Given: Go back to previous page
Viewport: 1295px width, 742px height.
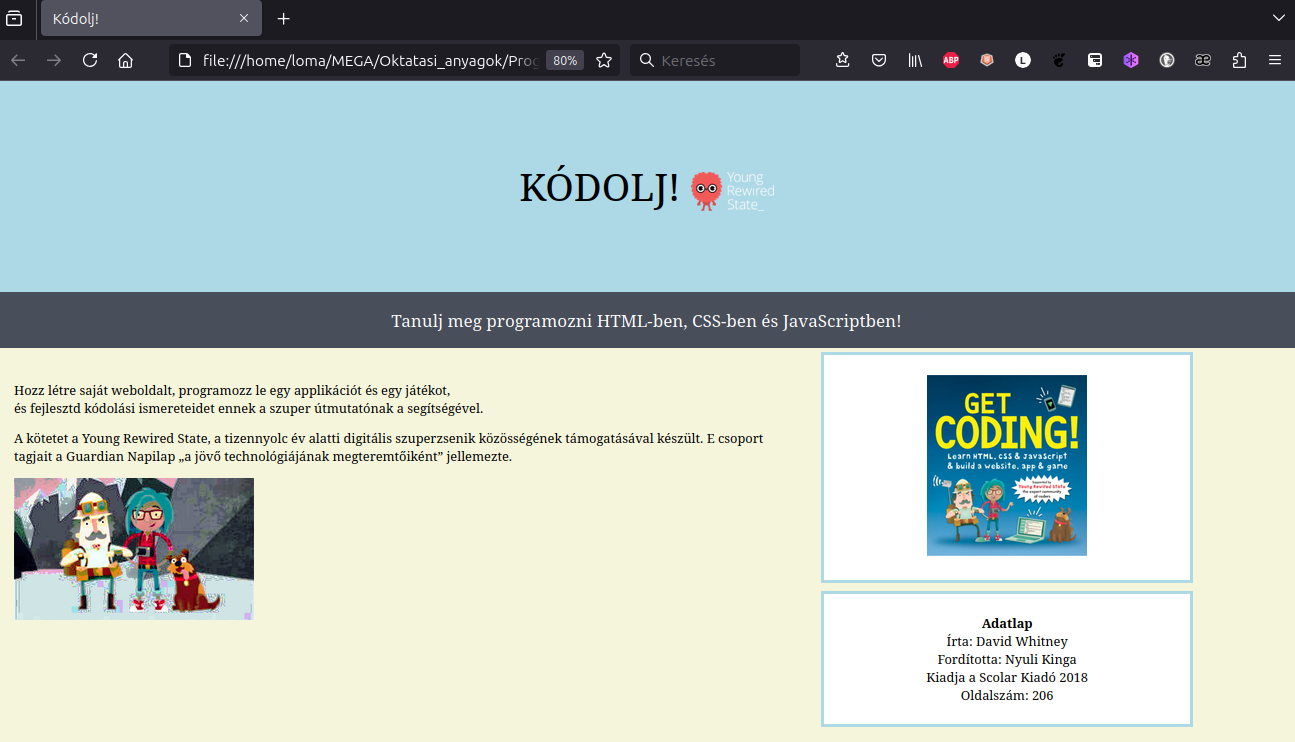Looking at the screenshot, I should pos(18,60).
